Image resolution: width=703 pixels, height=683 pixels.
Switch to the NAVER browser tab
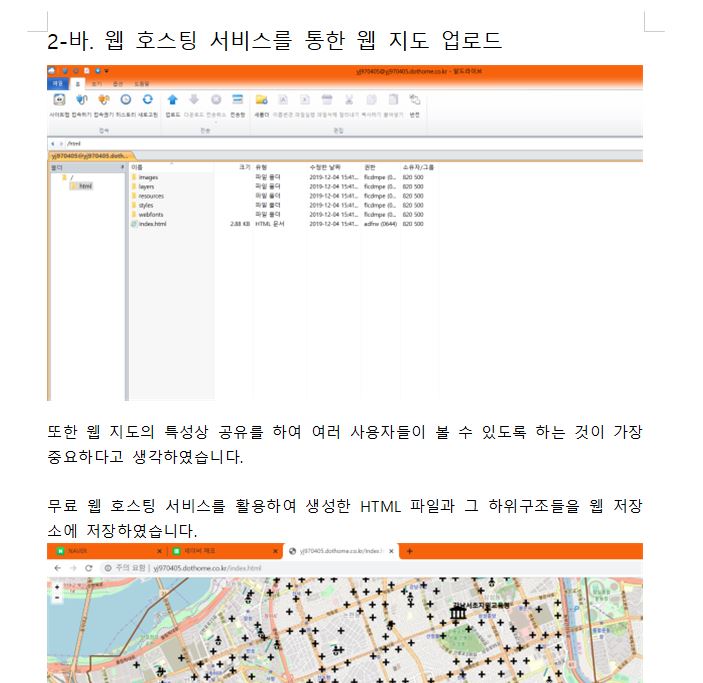point(107,551)
